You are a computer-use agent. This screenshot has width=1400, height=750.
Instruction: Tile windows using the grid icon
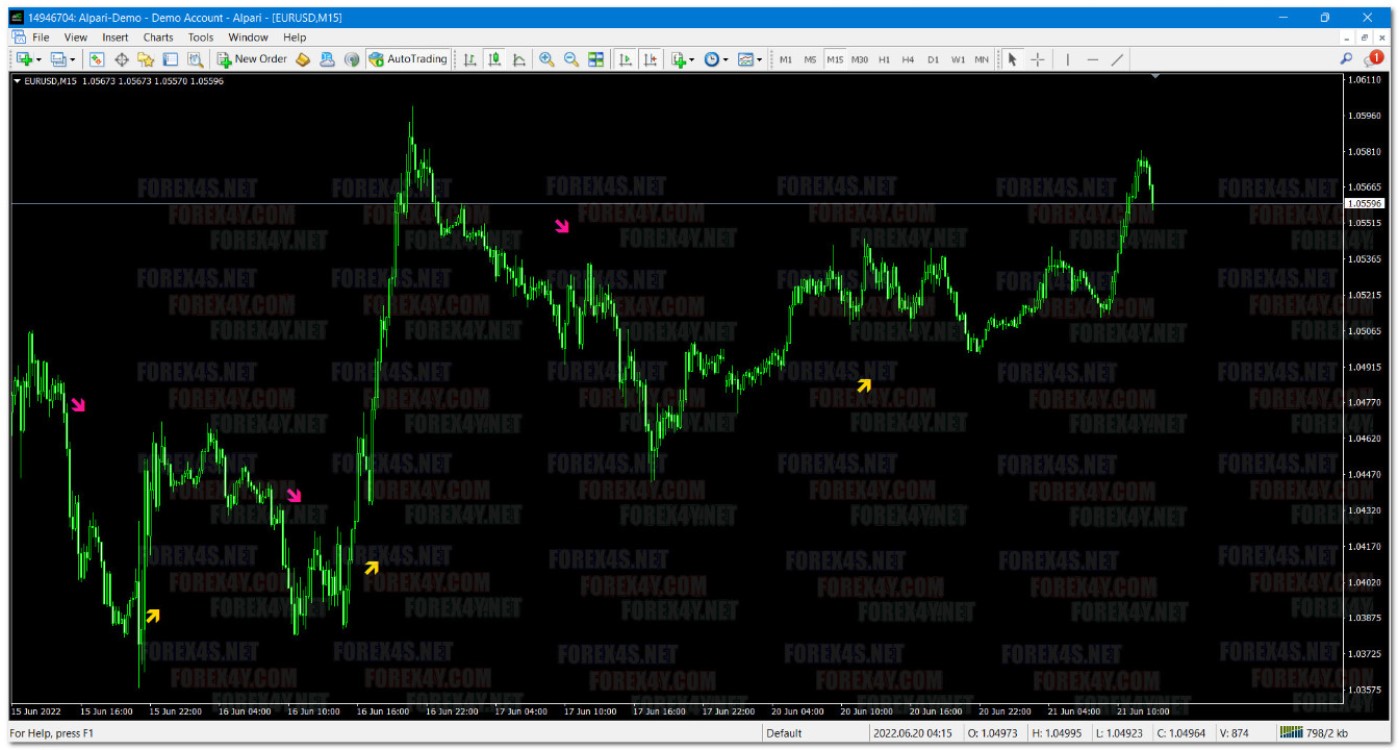(x=596, y=60)
